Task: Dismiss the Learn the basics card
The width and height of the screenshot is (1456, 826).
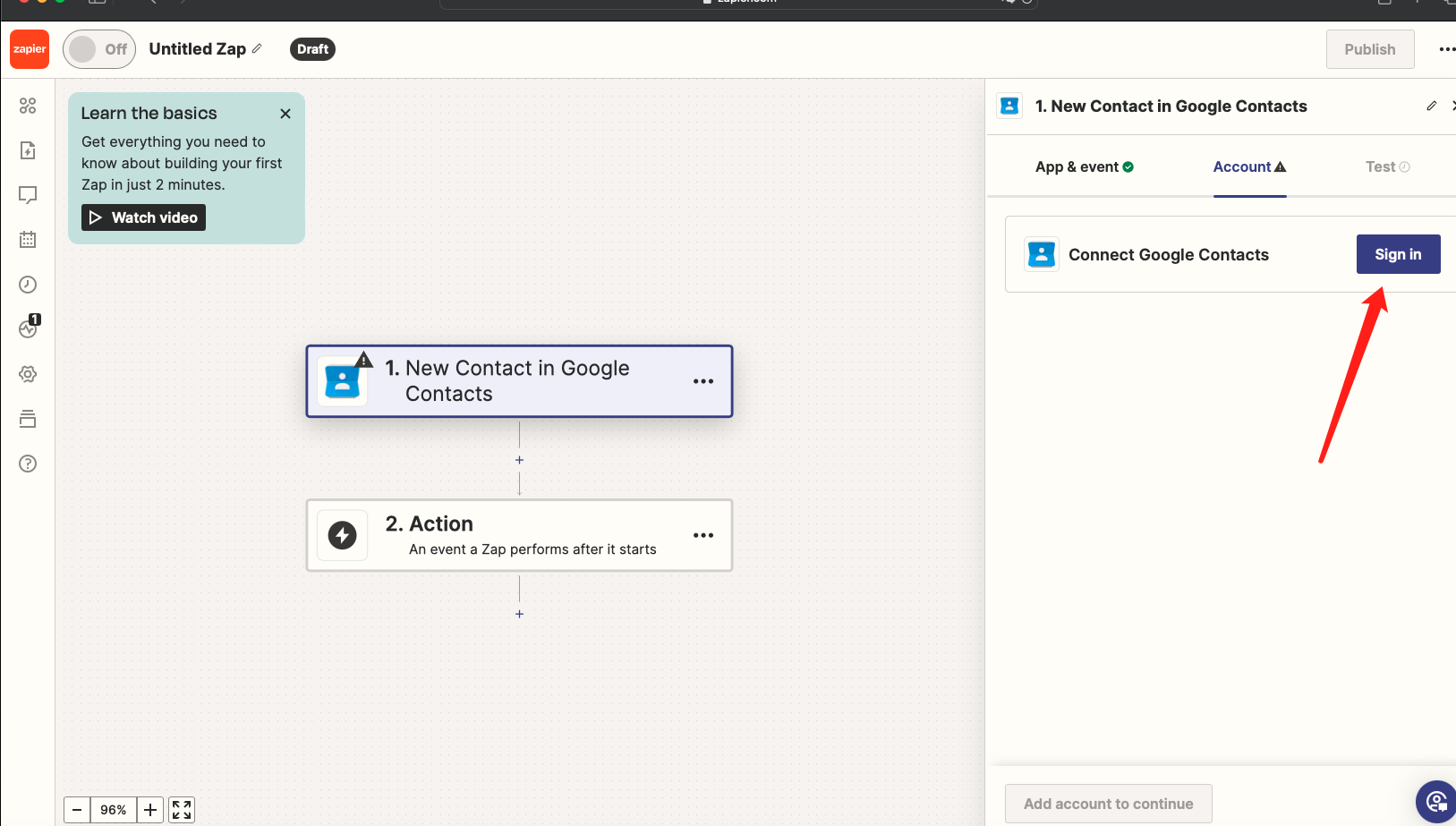Action: click(285, 114)
